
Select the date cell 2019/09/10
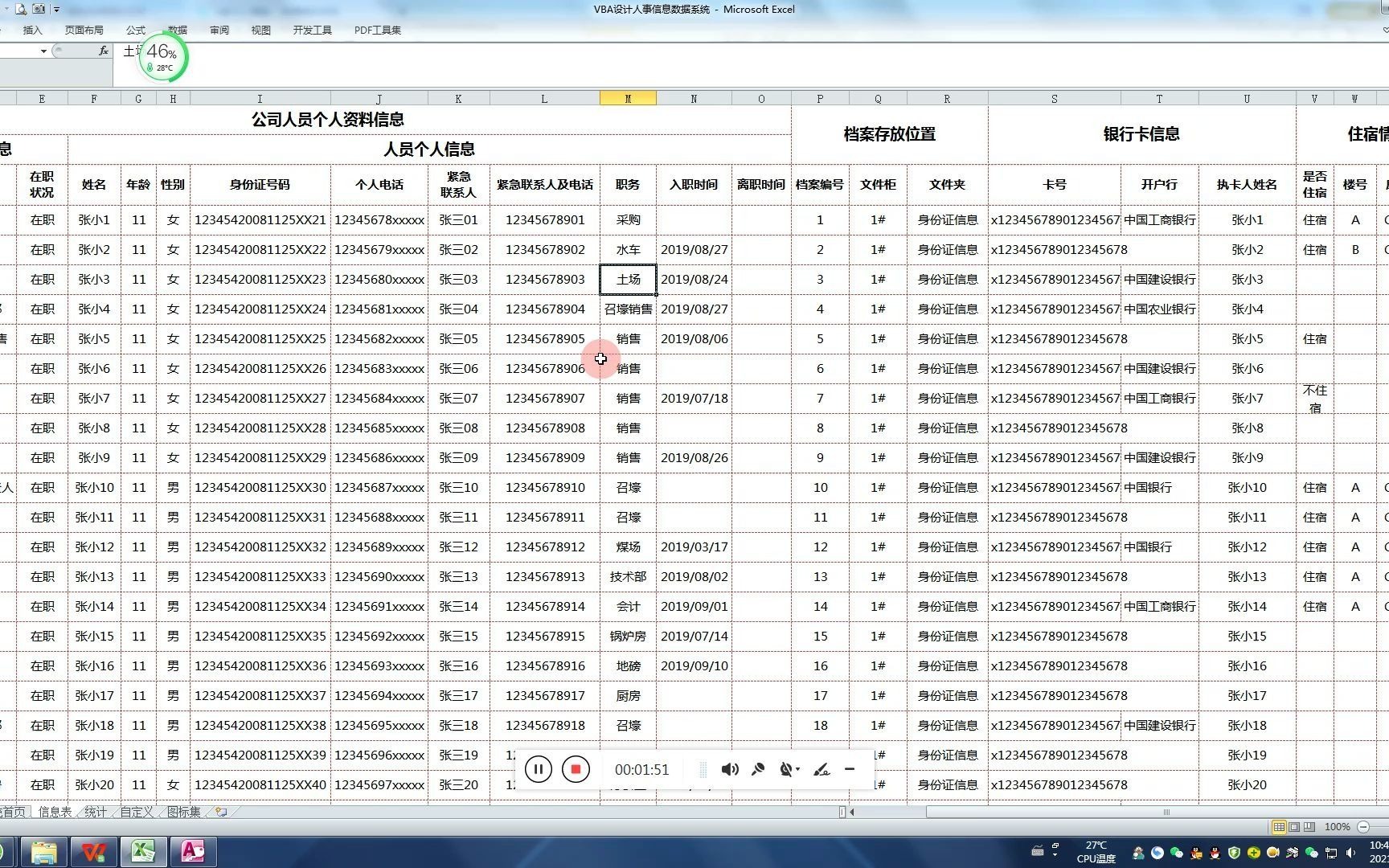pos(694,666)
